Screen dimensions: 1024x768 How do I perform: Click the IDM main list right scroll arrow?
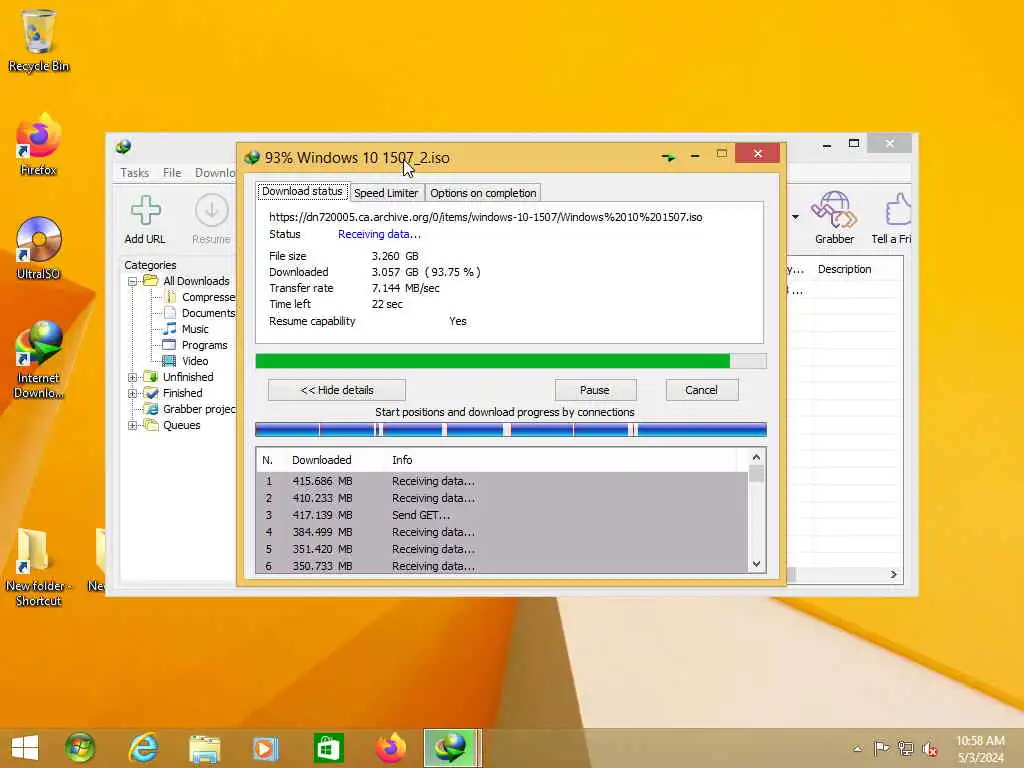893,575
